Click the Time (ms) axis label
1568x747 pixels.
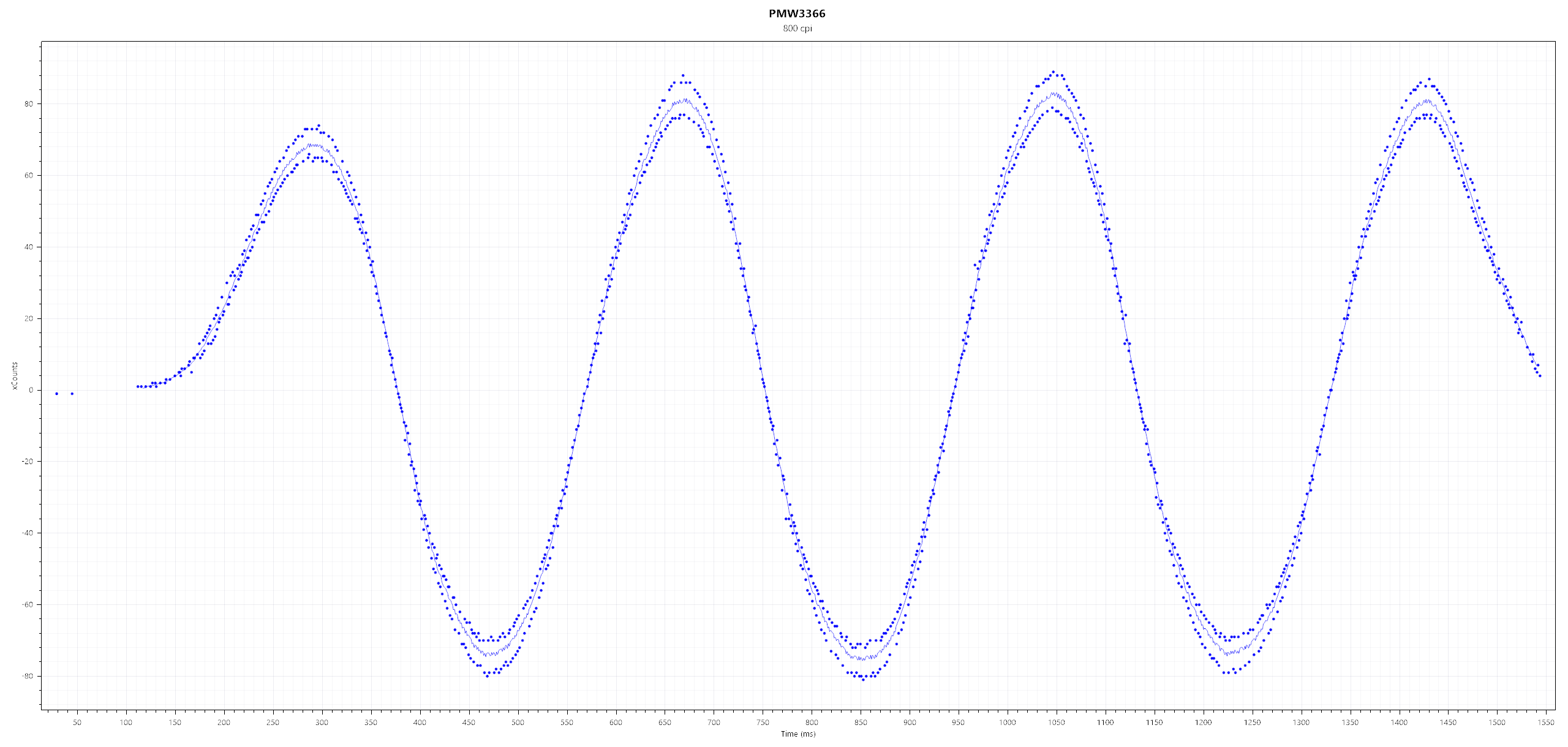click(797, 734)
